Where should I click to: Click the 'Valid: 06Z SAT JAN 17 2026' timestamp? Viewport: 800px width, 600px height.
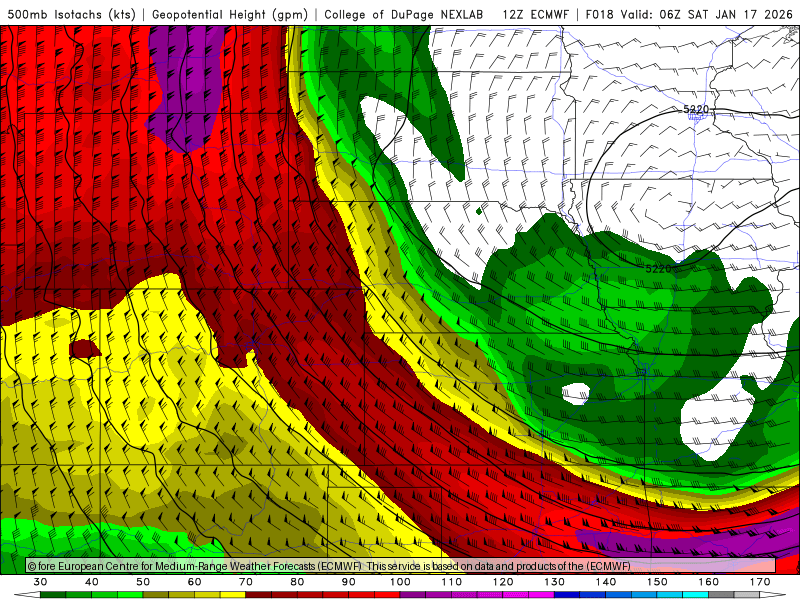pyautogui.click(x=707, y=14)
